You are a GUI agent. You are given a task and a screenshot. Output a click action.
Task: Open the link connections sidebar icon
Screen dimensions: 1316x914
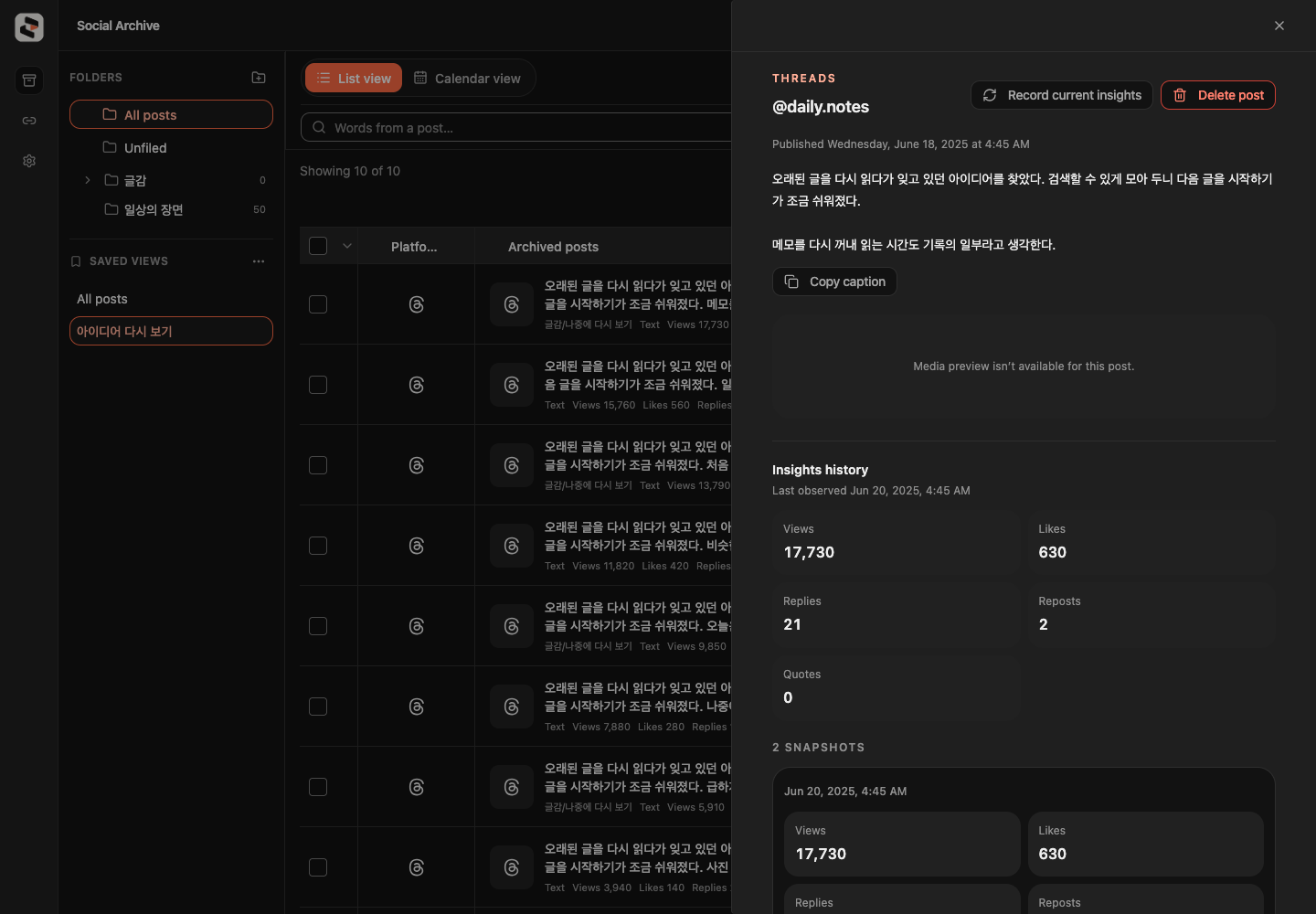coord(29,121)
